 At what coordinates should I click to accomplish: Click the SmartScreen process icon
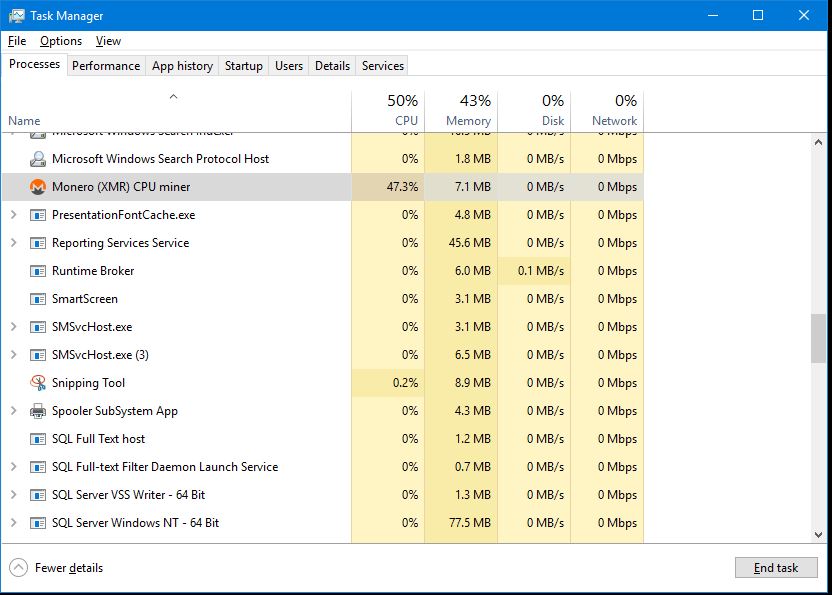(38, 299)
